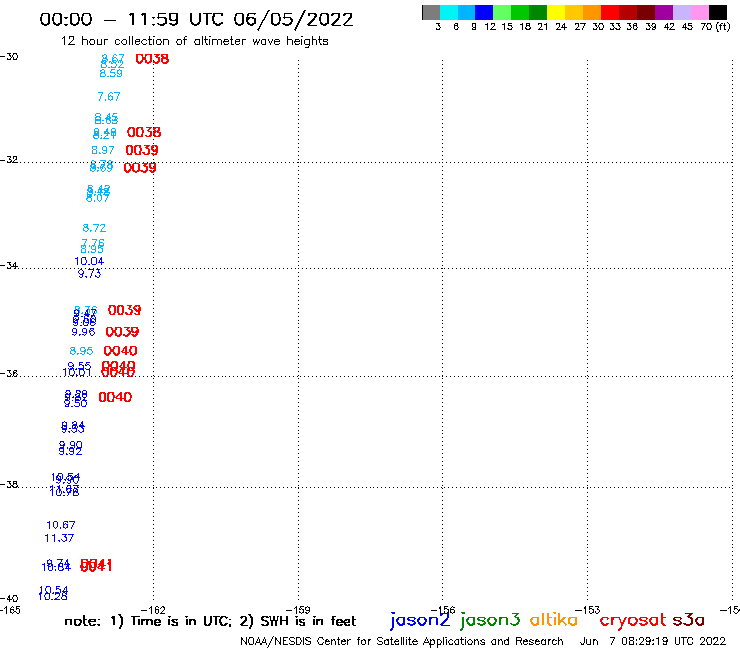
Task: Pick the yellow swatch in the wave height scale
Action: click(x=556, y=12)
